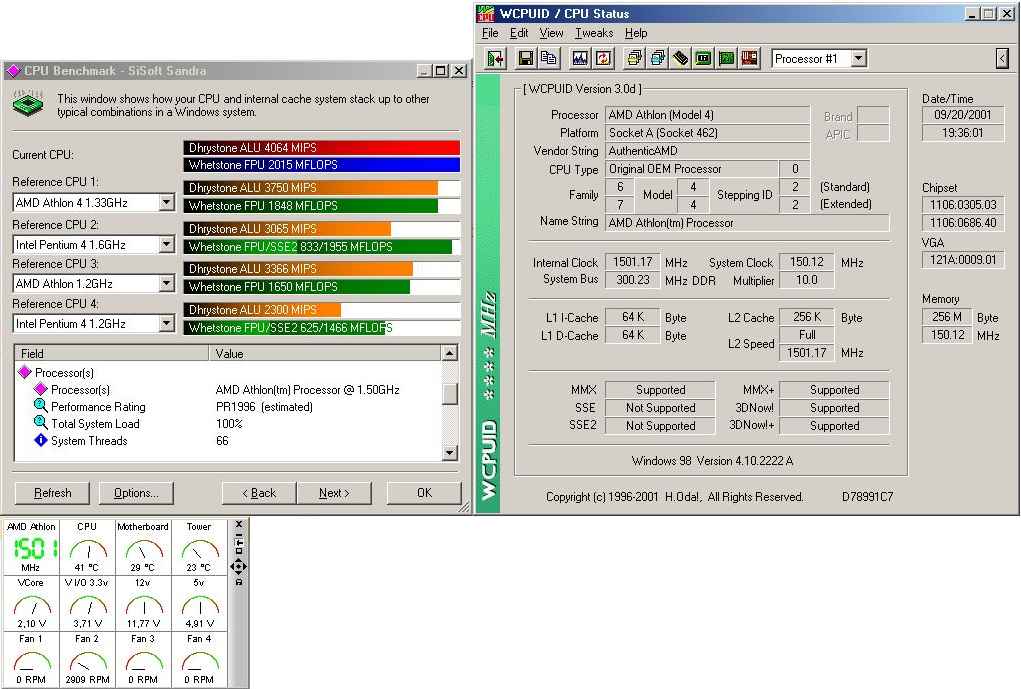Screen dimensions: 1021x689
Task: Click the blue info icon beside System Threads
Action: [x=40, y=440]
